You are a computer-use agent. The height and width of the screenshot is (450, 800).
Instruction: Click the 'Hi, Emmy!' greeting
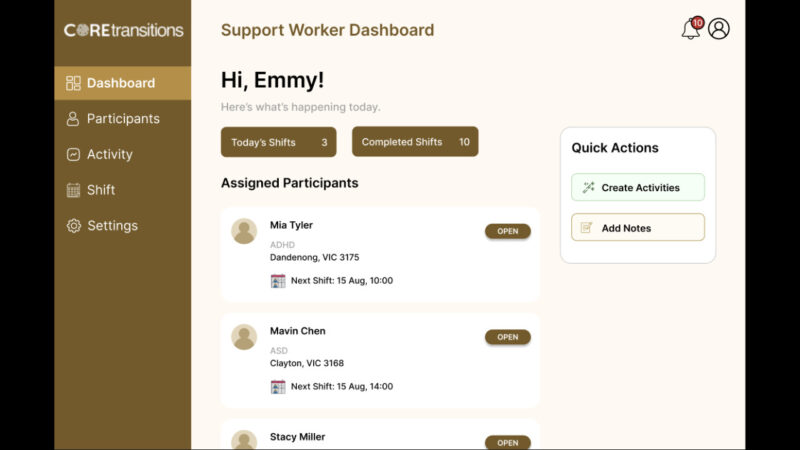tap(272, 80)
